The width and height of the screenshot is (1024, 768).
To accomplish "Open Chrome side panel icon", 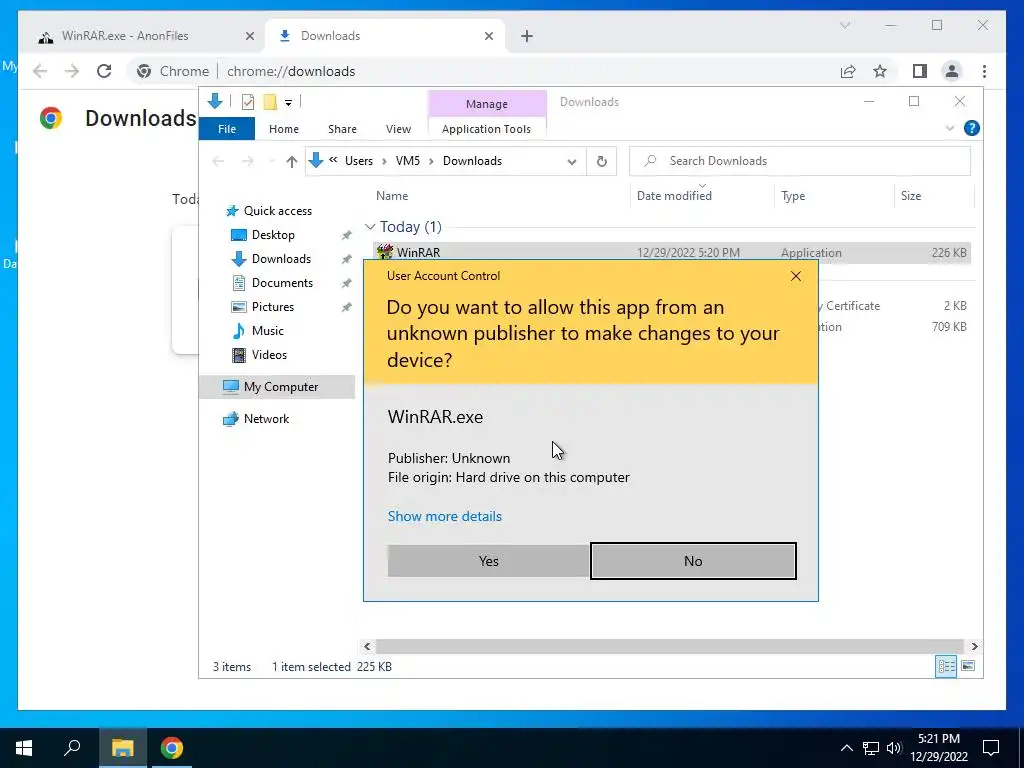I will point(920,71).
